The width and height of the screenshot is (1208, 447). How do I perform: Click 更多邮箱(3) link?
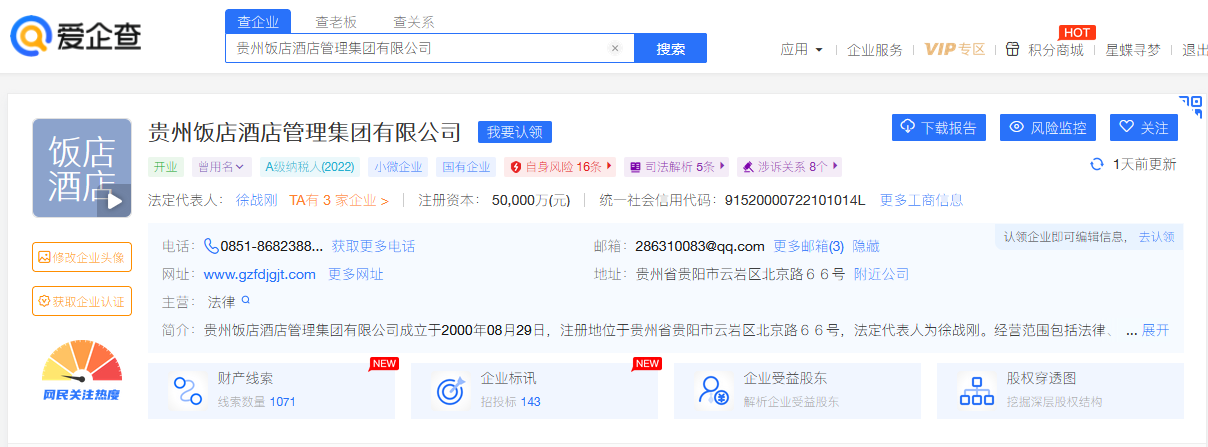pyautogui.click(x=809, y=246)
